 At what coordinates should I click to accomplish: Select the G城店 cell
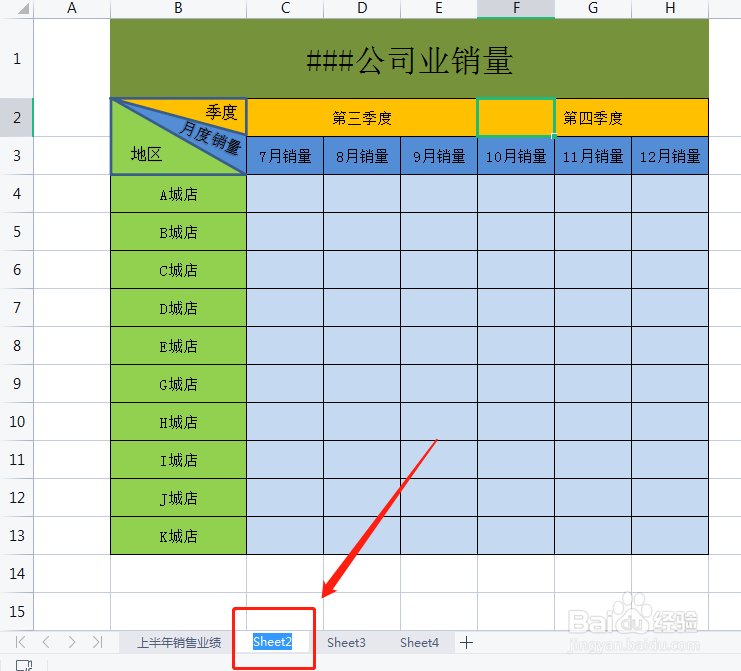pos(178,384)
